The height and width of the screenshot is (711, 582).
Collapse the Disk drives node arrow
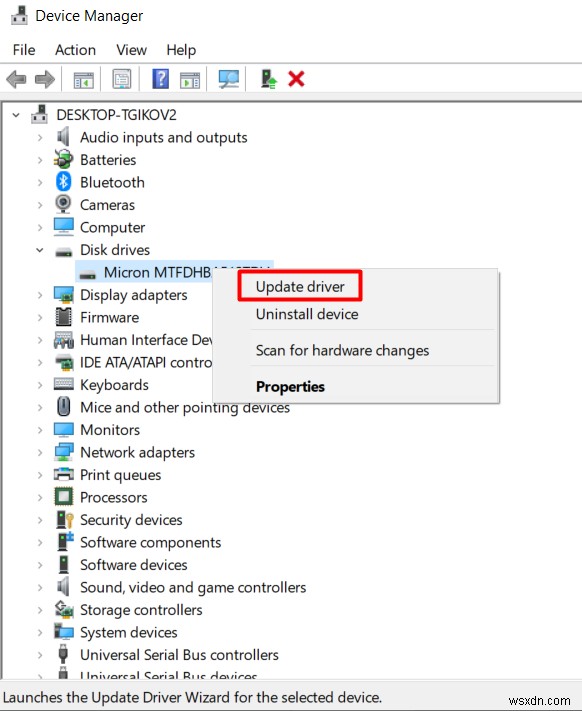point(40,250)
